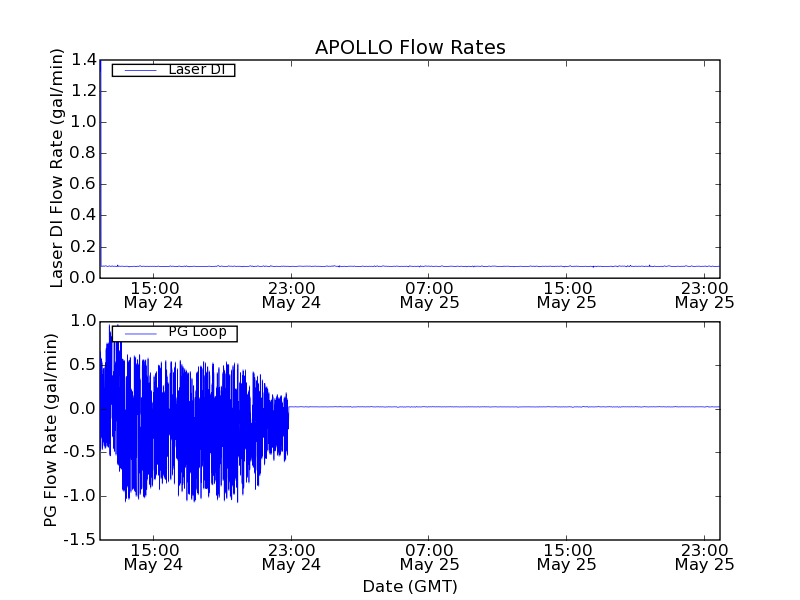Viewport: 800px width, 600px height.
Task: Click the Date (GMT) axis label
Action: (x=410, y=586)
